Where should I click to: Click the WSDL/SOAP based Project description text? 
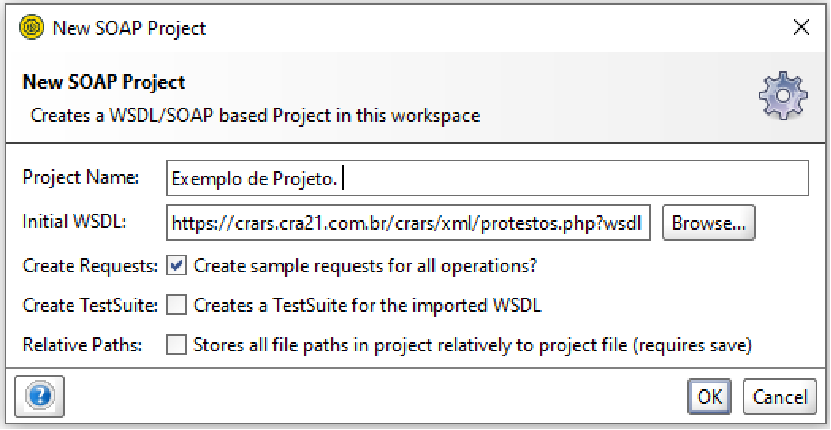pyautogui.click(x=255, y=115)
